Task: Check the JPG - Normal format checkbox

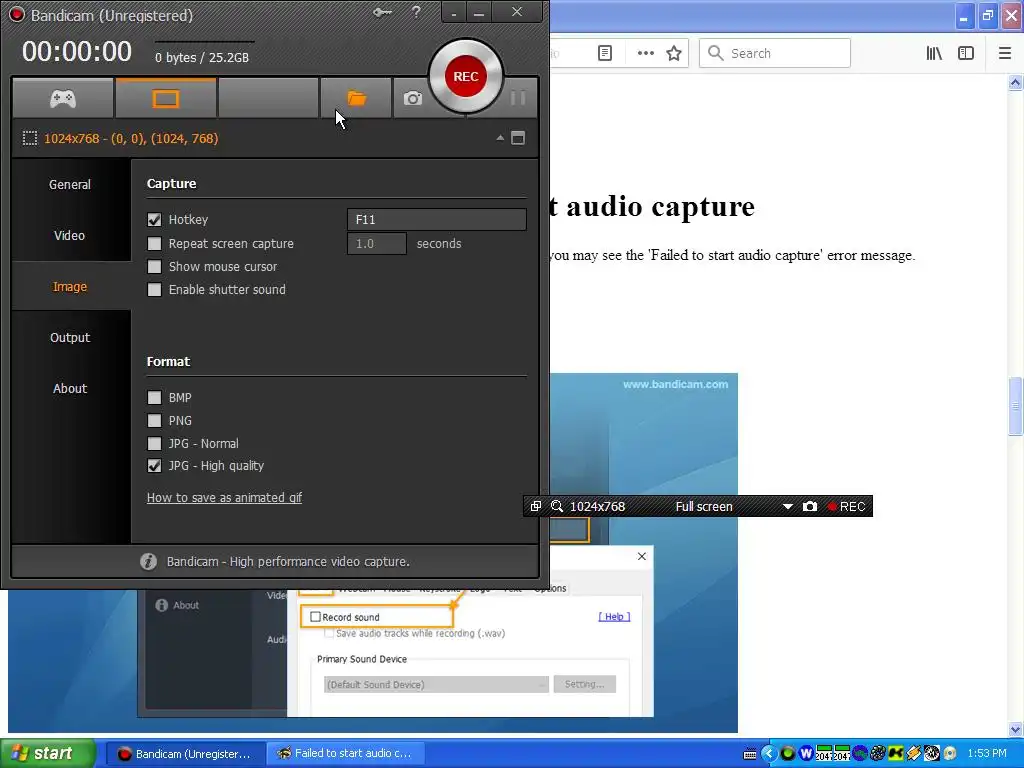Action: pyautogui.click(x=154, y=443)
